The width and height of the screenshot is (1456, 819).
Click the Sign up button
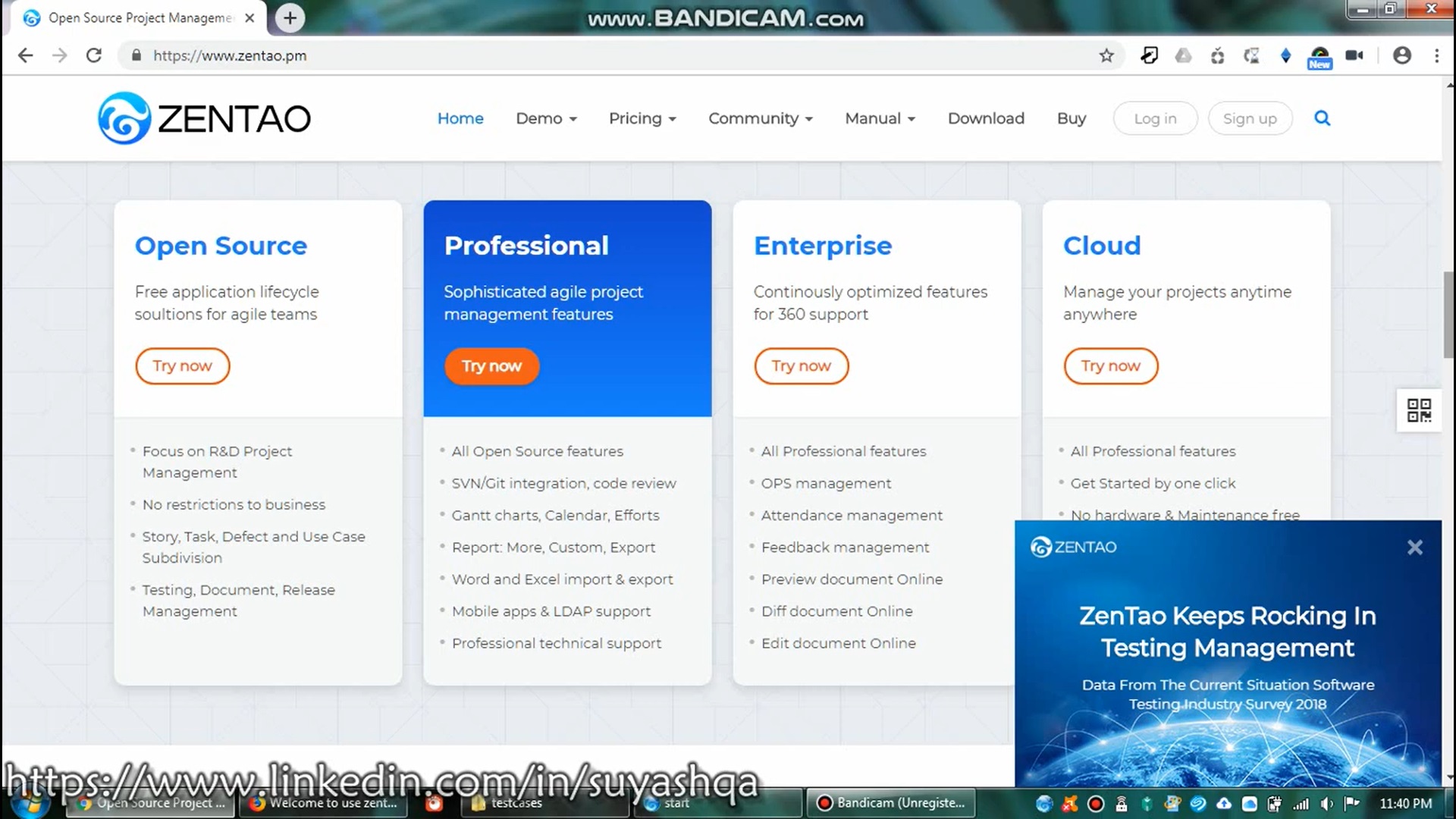coord(1250,118)
